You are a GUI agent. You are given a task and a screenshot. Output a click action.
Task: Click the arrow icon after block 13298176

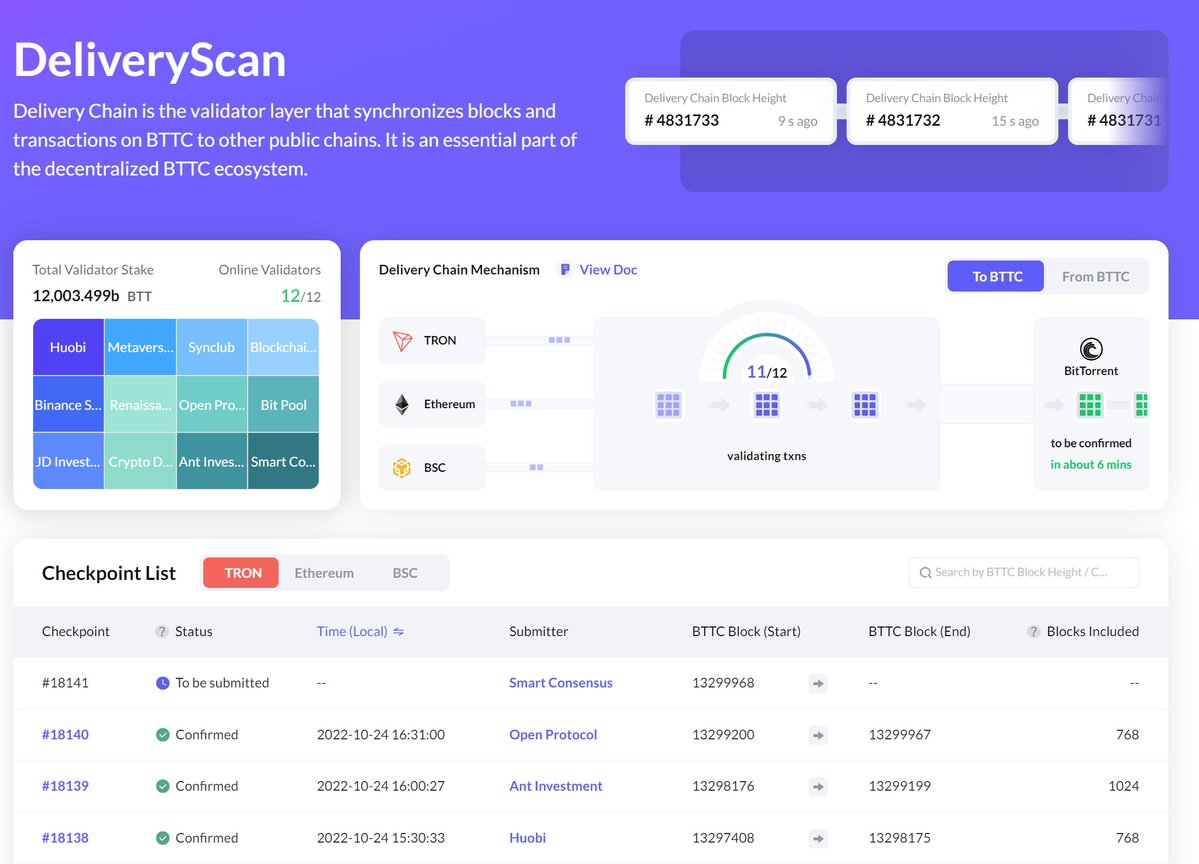[818, 787]
